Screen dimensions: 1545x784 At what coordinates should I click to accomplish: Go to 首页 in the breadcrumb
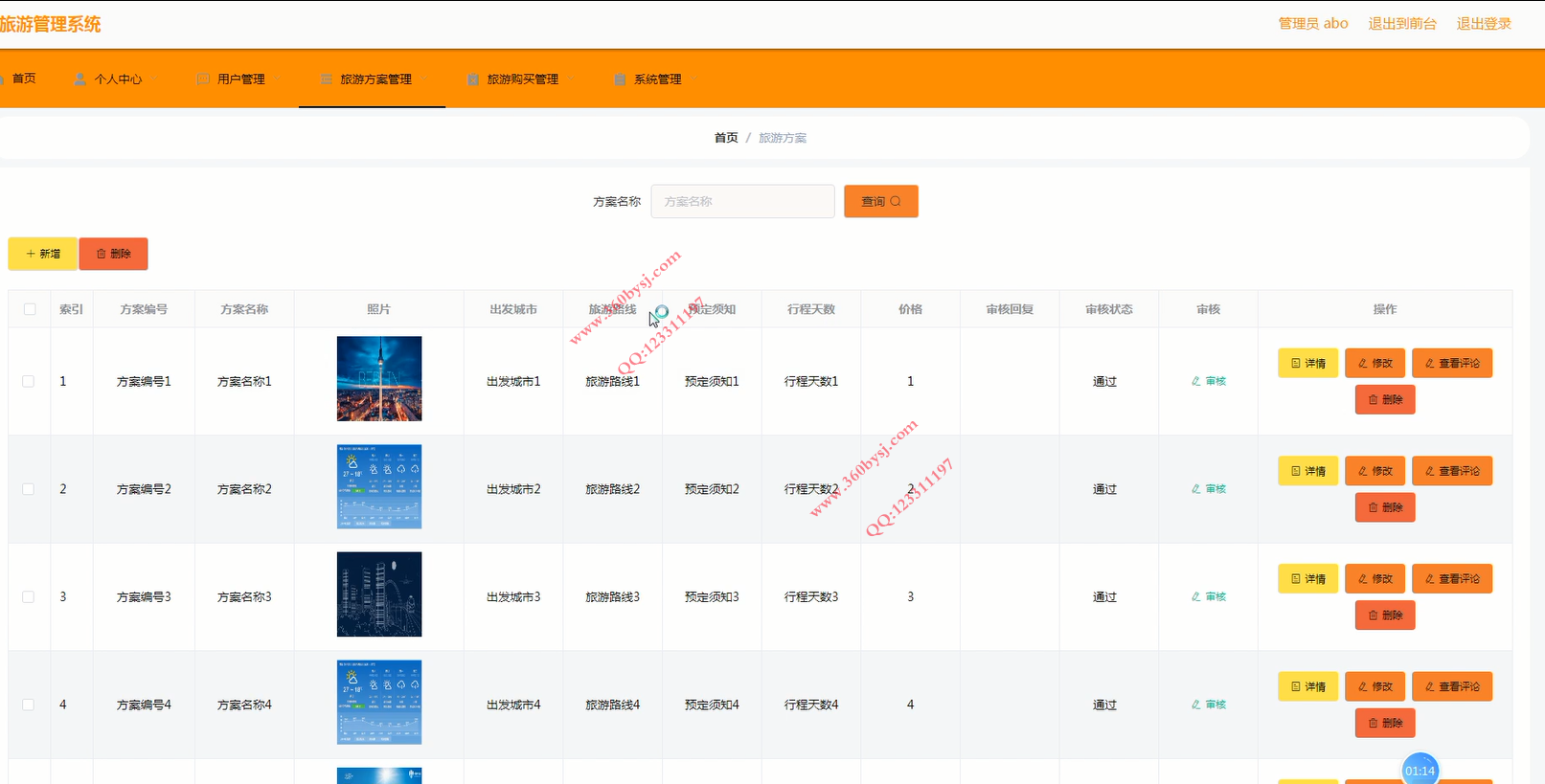coord(726,138)
